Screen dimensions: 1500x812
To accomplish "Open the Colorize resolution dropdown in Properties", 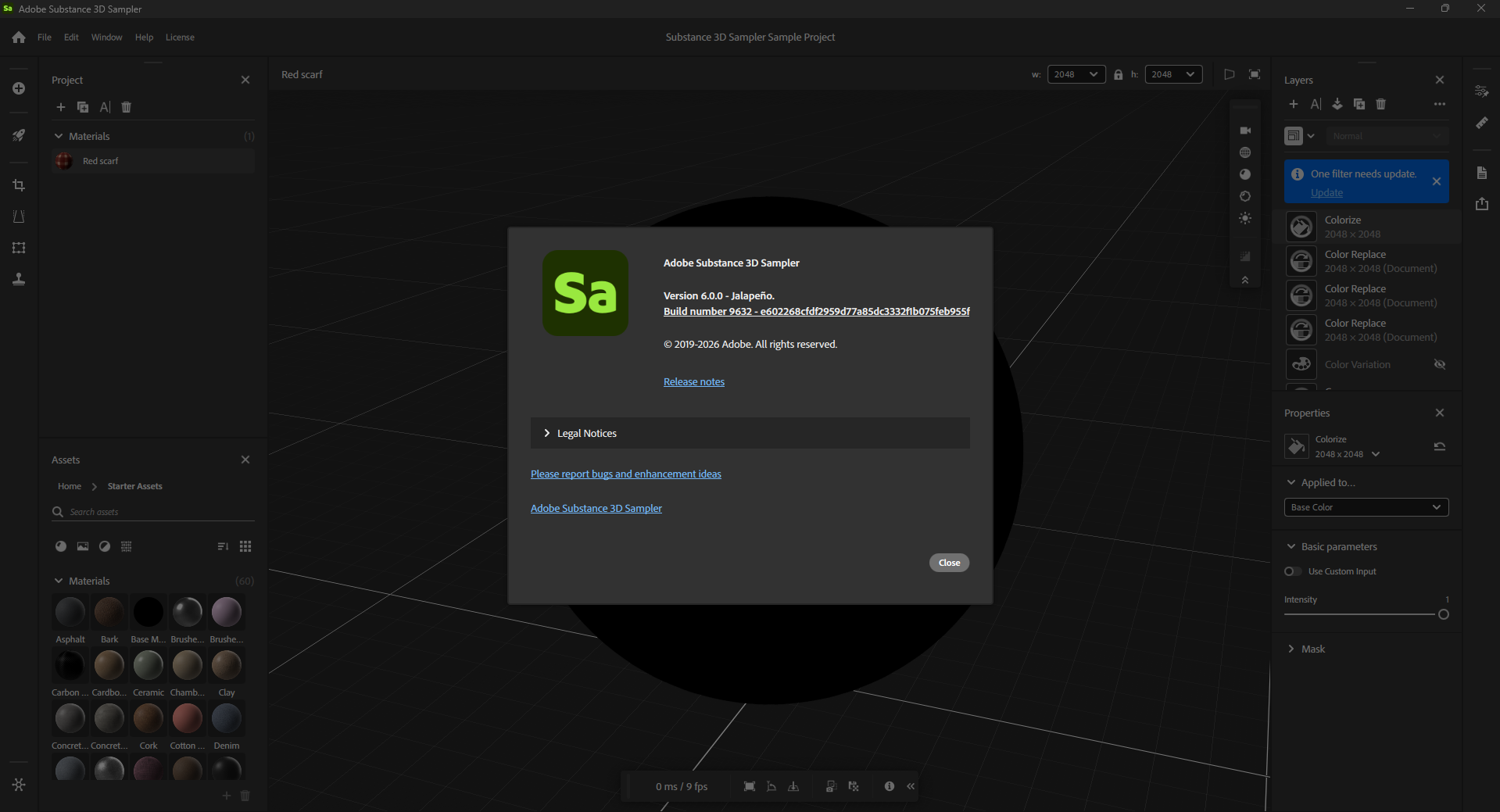I will (1376, 454).
